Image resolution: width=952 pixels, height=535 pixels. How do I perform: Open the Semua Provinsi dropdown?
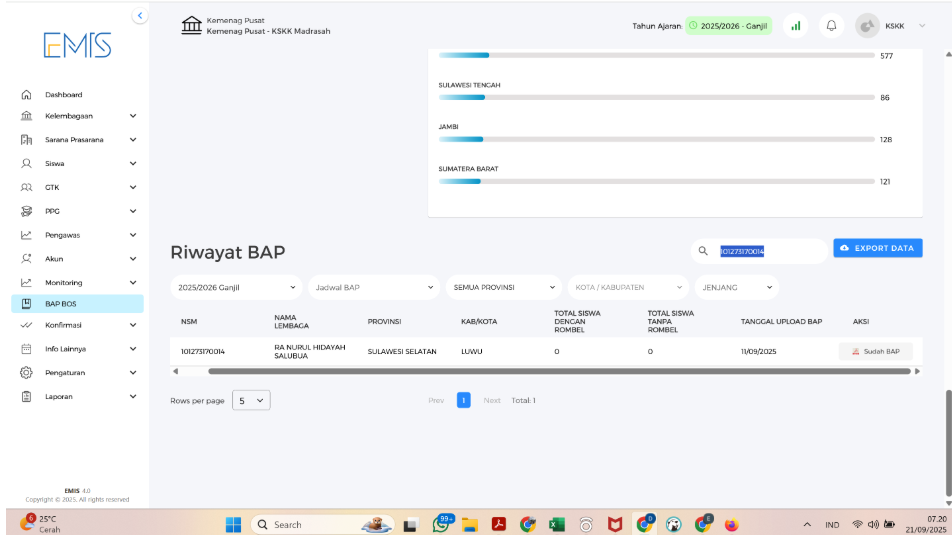click(x=504, y=287)
